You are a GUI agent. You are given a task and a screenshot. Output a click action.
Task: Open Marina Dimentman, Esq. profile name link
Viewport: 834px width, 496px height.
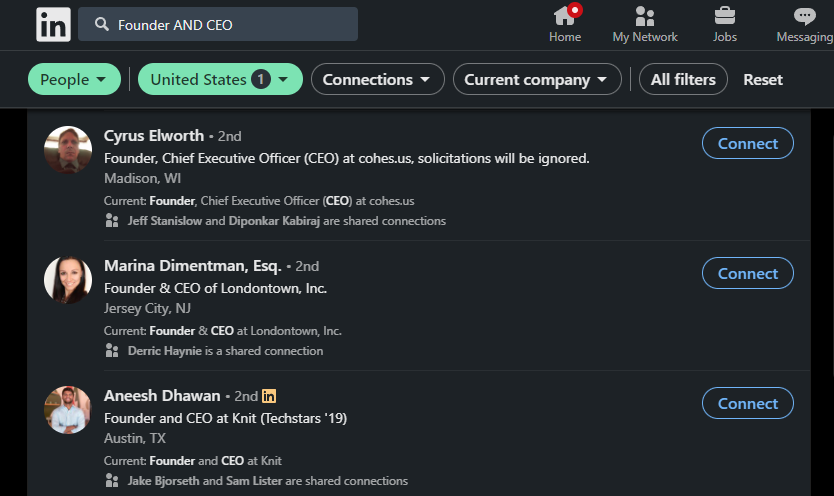[x=193, y=266]
